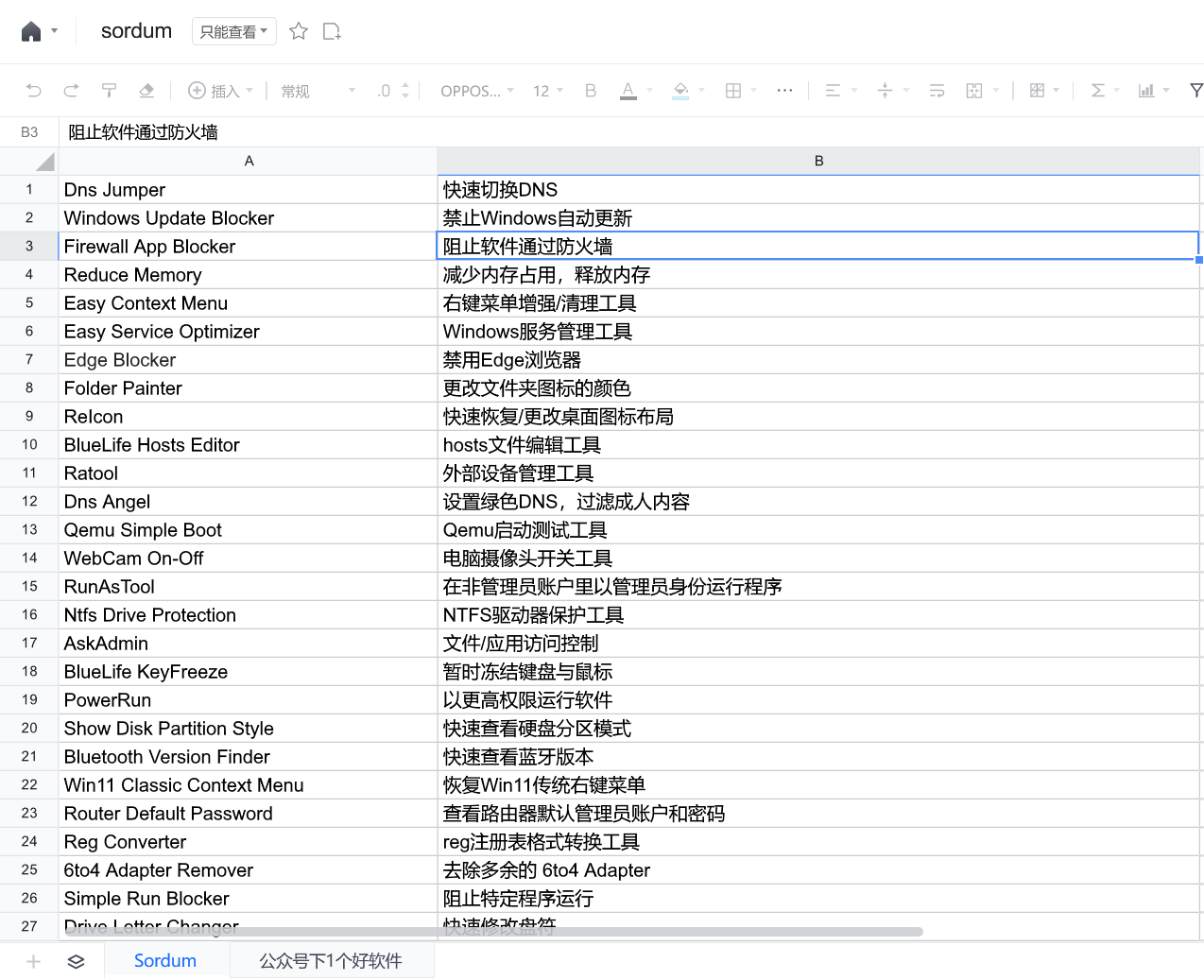
Task: Select cell WebCam On-Off
Action: pyautogui.click(x=249, y=559)
